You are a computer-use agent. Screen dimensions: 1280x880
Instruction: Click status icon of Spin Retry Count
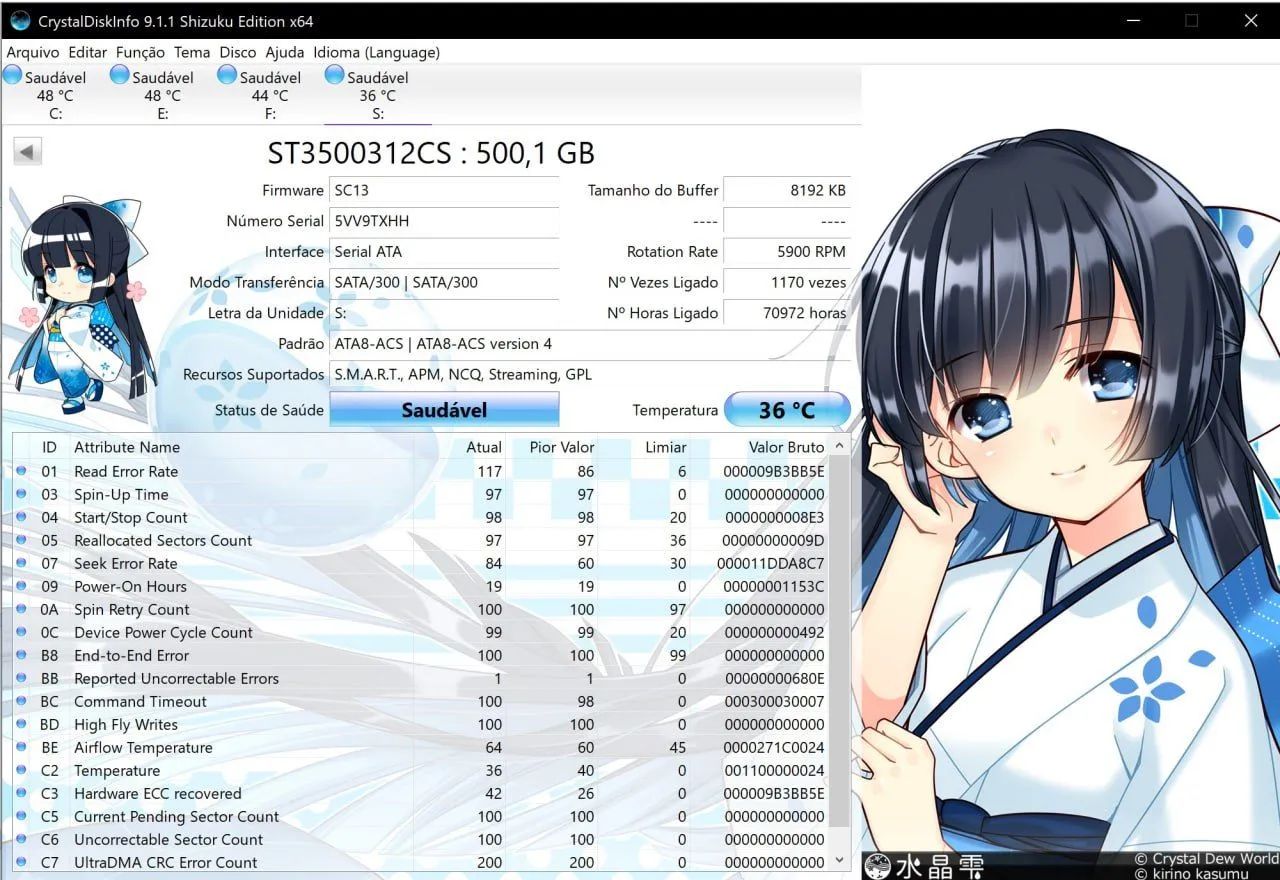[x=22, y=609]
